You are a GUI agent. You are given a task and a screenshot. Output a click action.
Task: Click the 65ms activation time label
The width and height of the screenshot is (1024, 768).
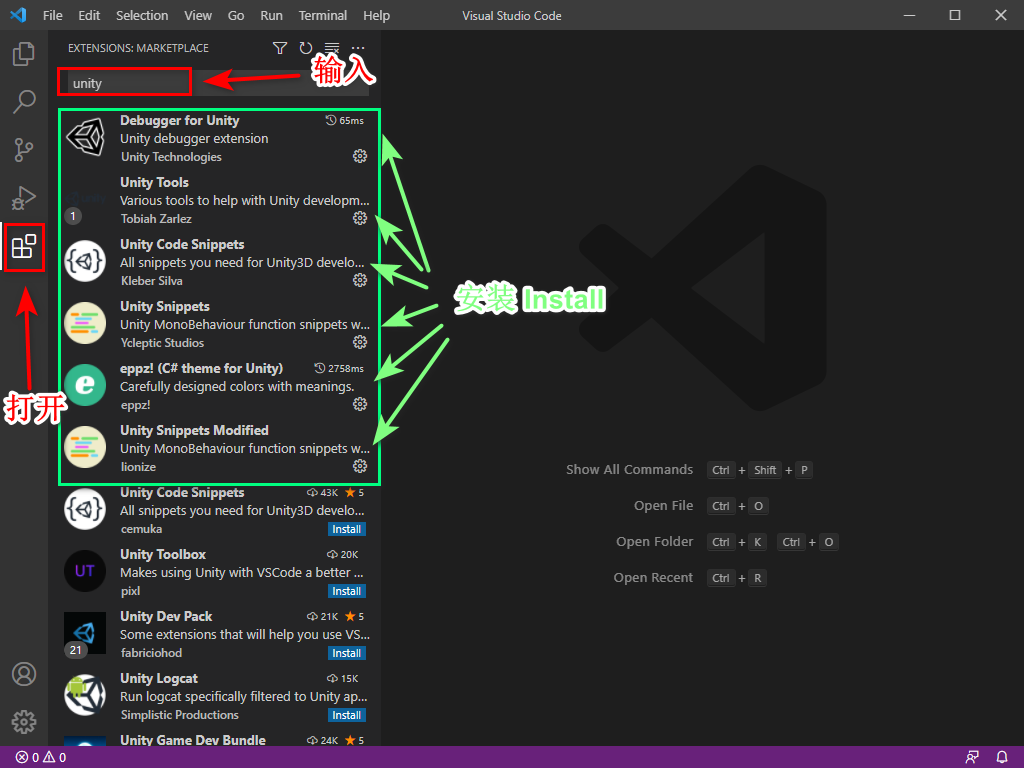point(345,120)
